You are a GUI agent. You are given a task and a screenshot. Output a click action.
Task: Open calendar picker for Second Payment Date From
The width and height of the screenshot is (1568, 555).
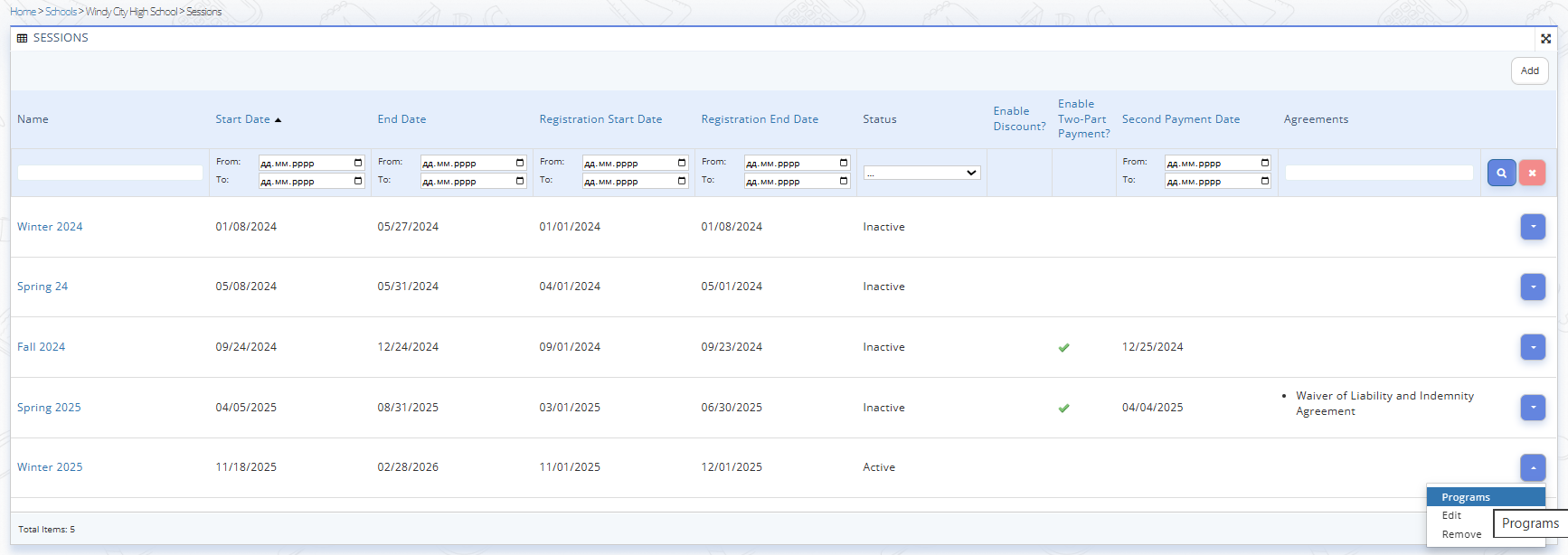click(1264, 163)
